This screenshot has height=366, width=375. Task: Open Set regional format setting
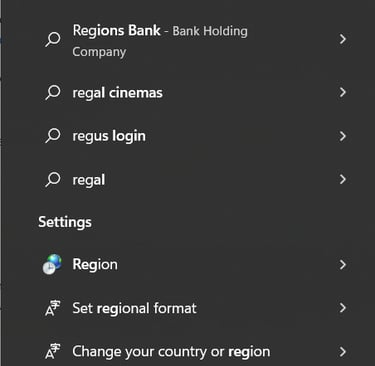195,308
